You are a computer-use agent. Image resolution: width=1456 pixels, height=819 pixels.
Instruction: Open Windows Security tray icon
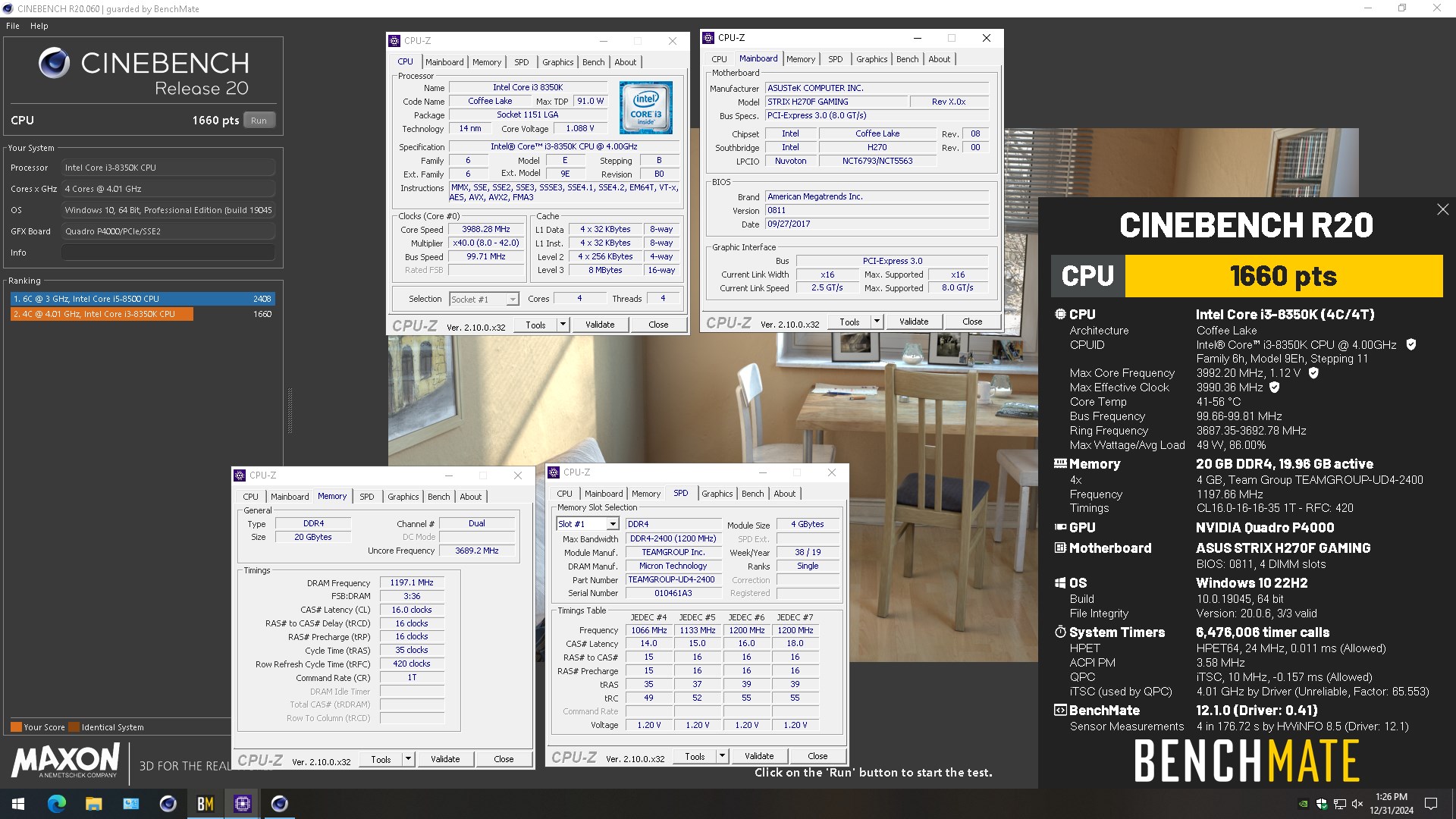[x=1322, y=804]
